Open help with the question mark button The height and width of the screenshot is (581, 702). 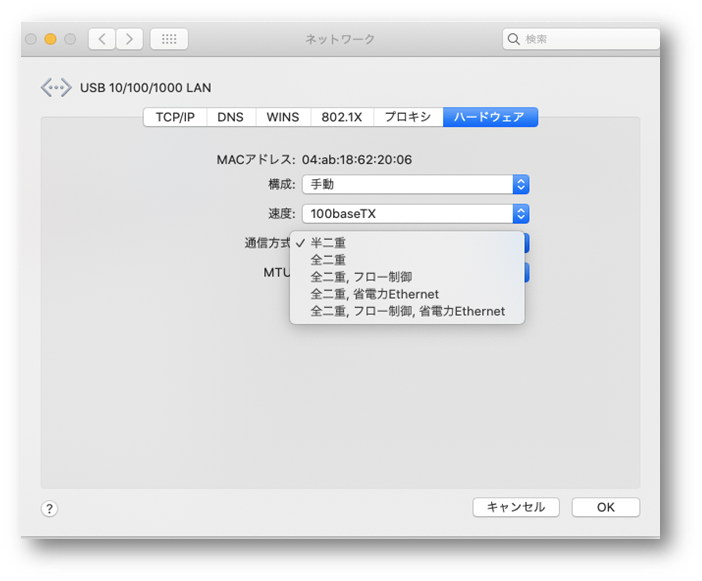[x=49, y=508]
